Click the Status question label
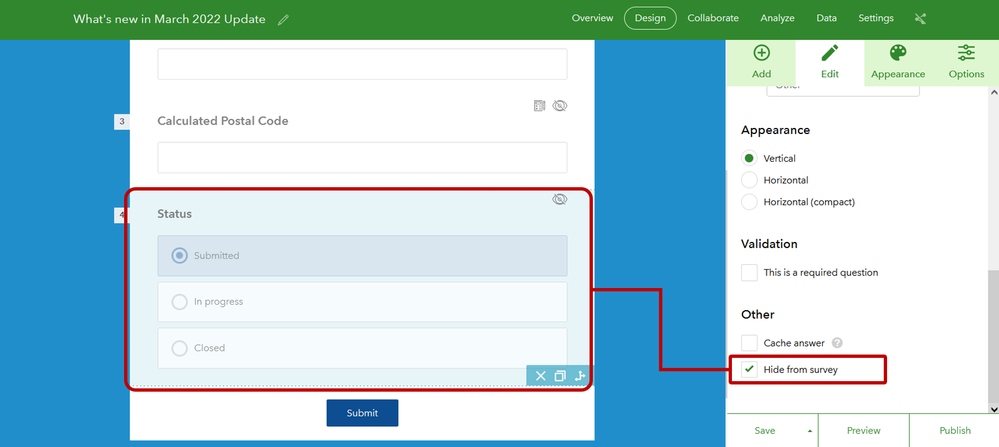 pos(175,214)
